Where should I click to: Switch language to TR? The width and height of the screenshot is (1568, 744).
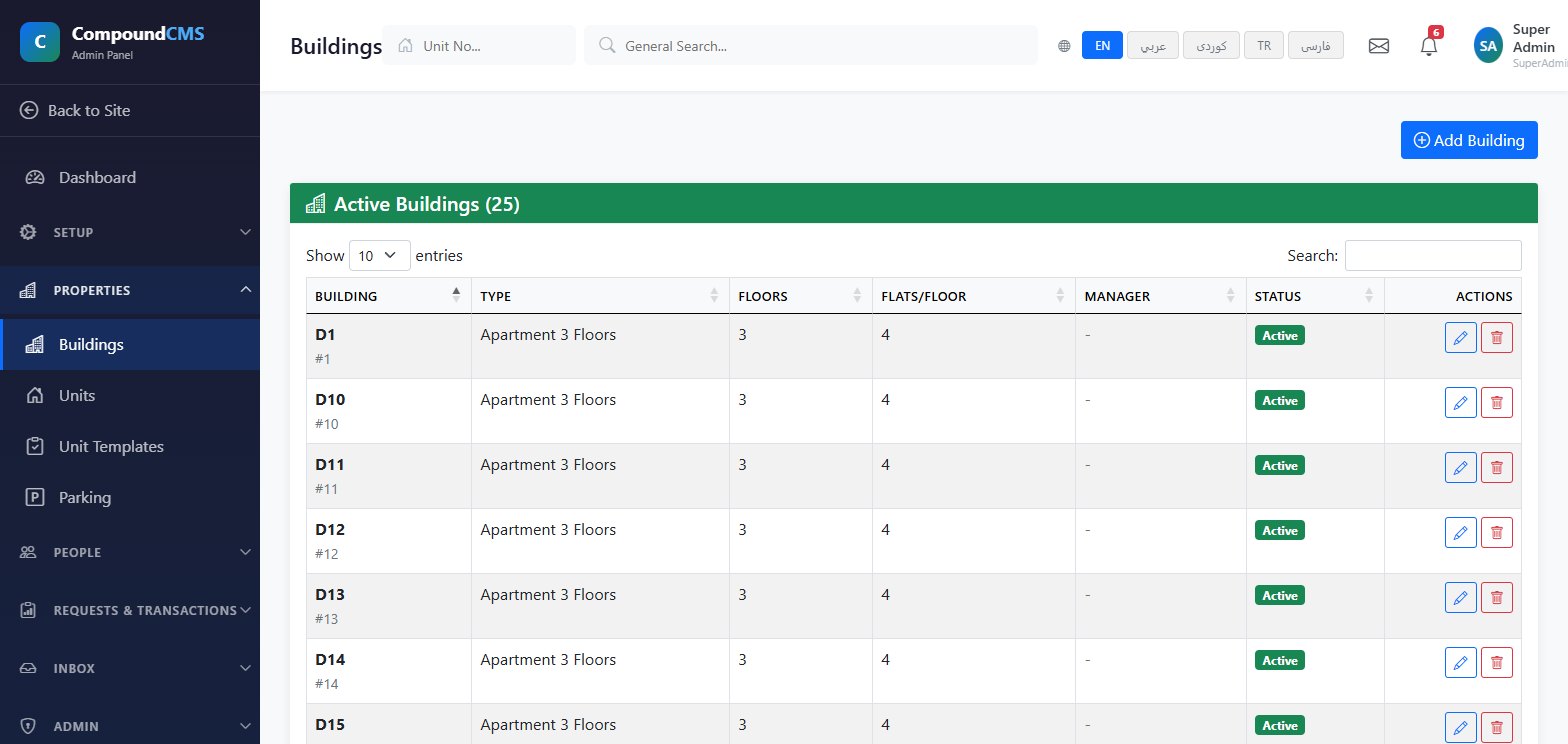coord(1264,46)
